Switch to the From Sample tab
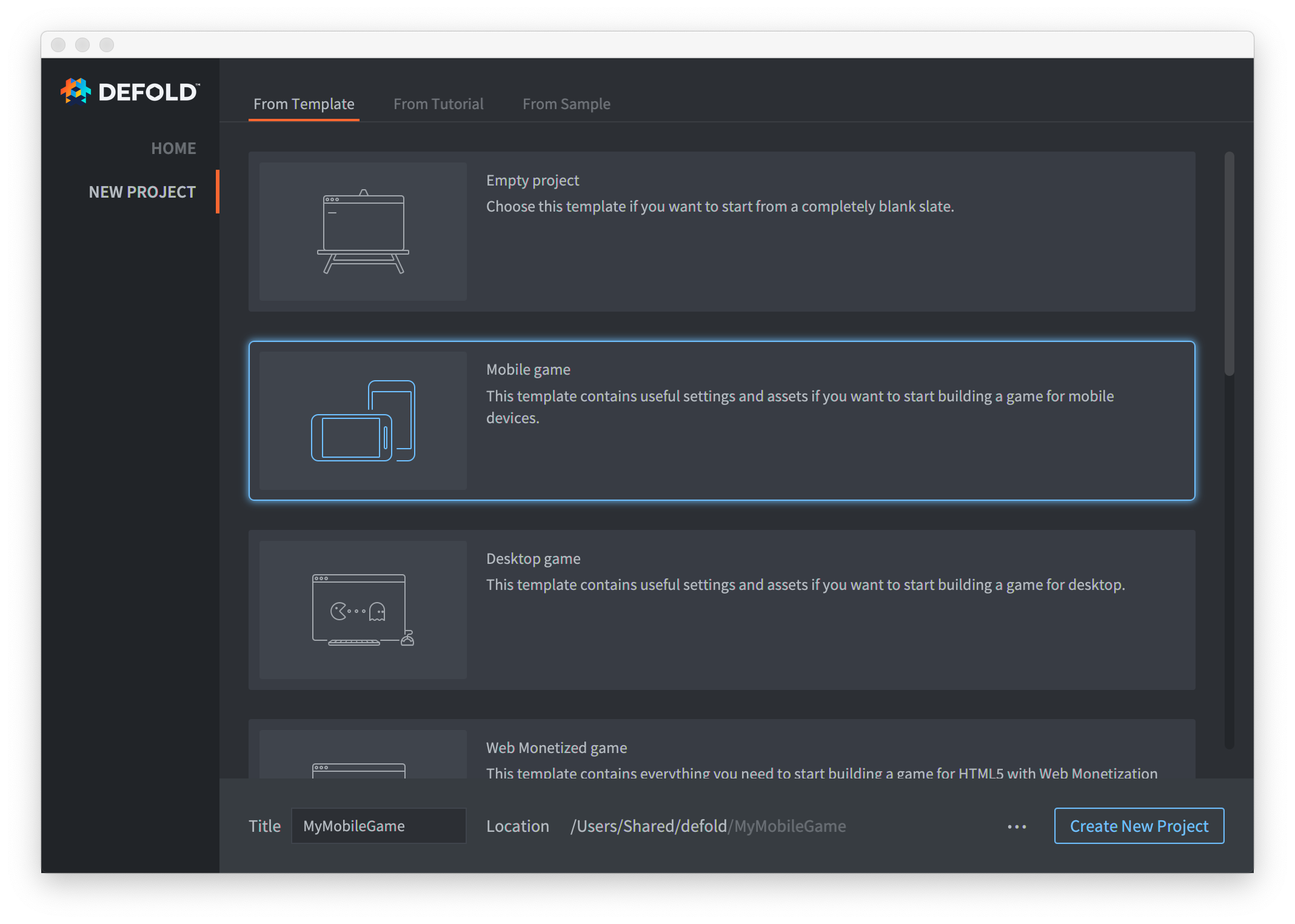The width and height of the screenshot is (1295, 924). point(566,103)
